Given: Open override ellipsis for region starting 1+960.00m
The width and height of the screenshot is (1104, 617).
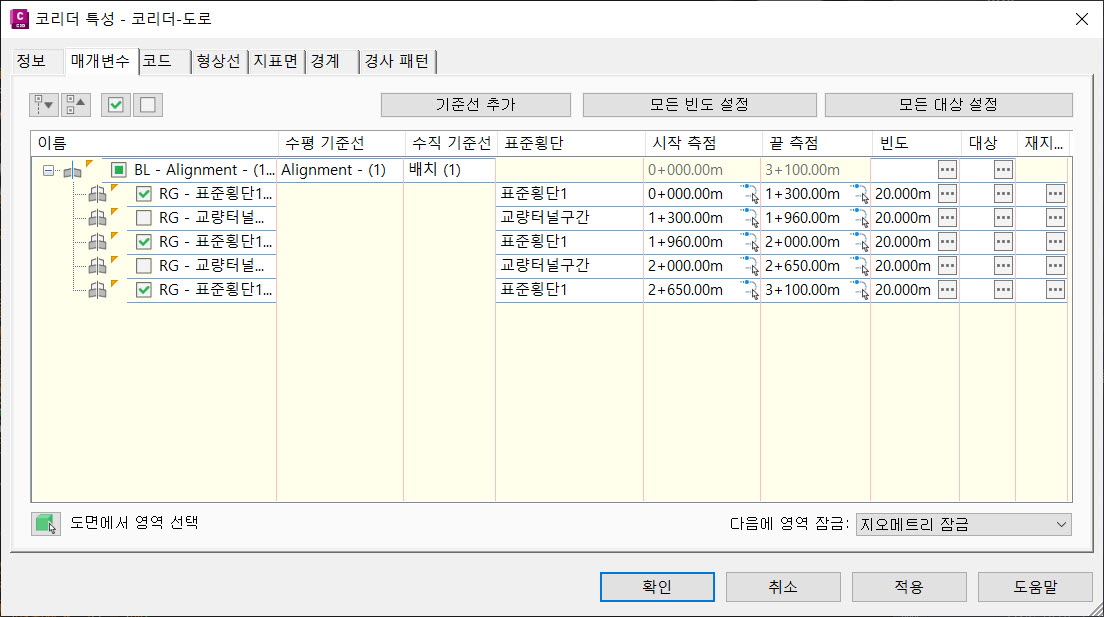Looking at the screenshot, I should pyautogui.click(x=1055, y=242).
